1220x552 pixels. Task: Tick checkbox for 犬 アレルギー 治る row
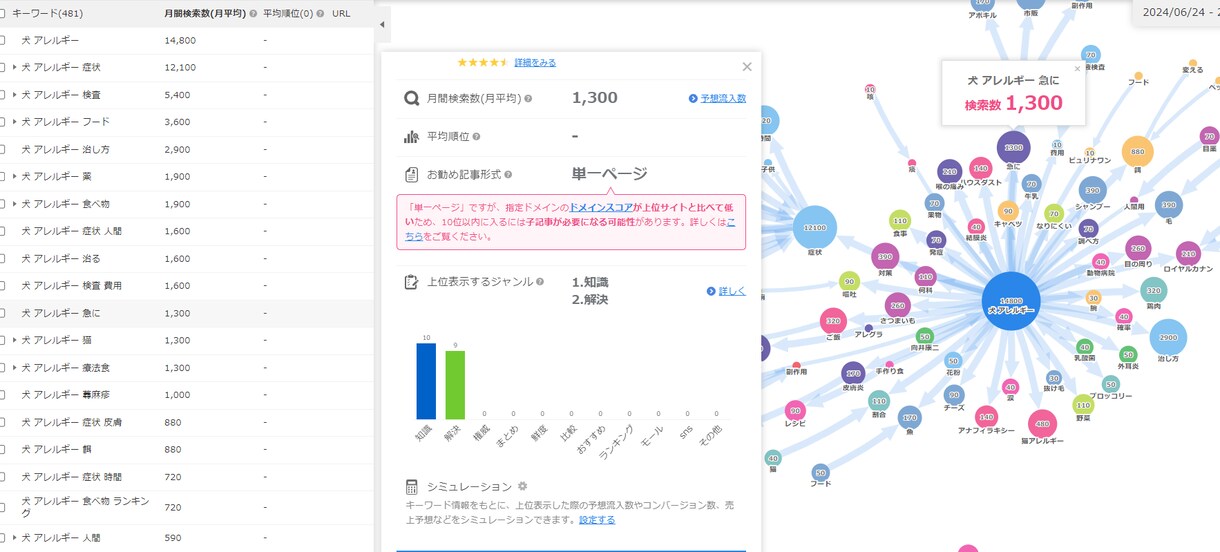point(3,258)
